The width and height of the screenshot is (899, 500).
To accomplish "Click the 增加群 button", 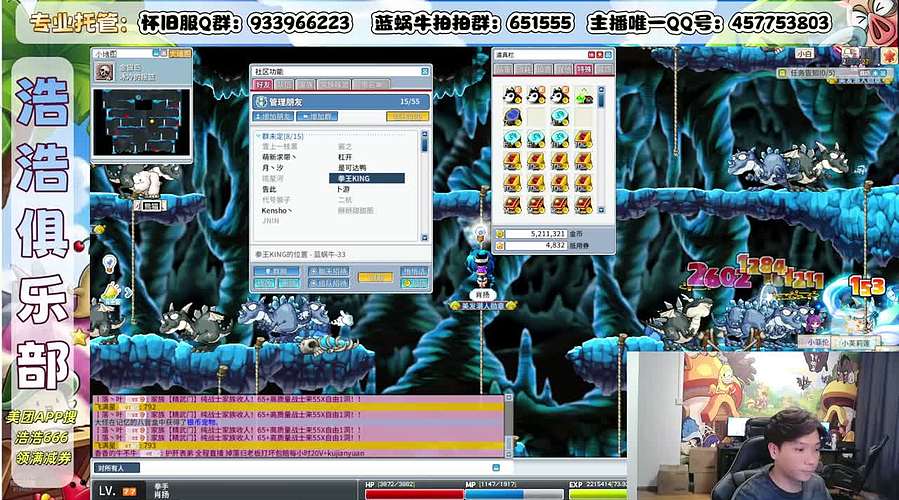I will pos(317,116).
